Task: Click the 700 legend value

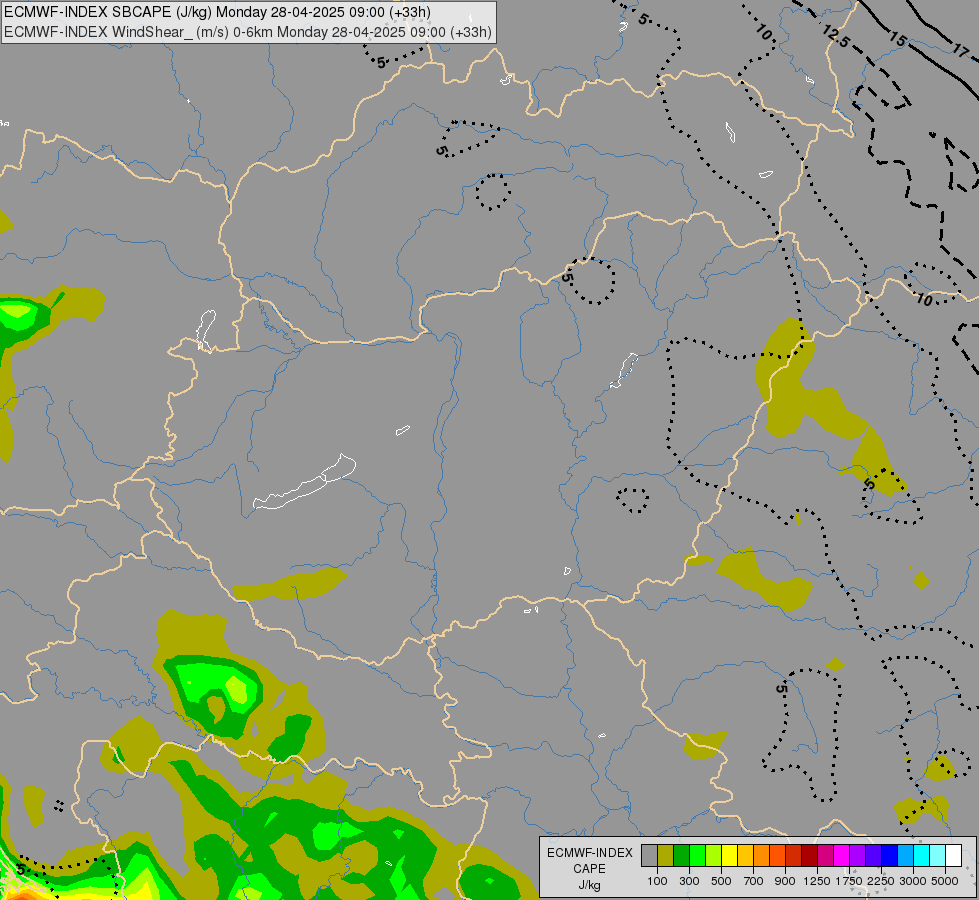Action: [754, 881]
